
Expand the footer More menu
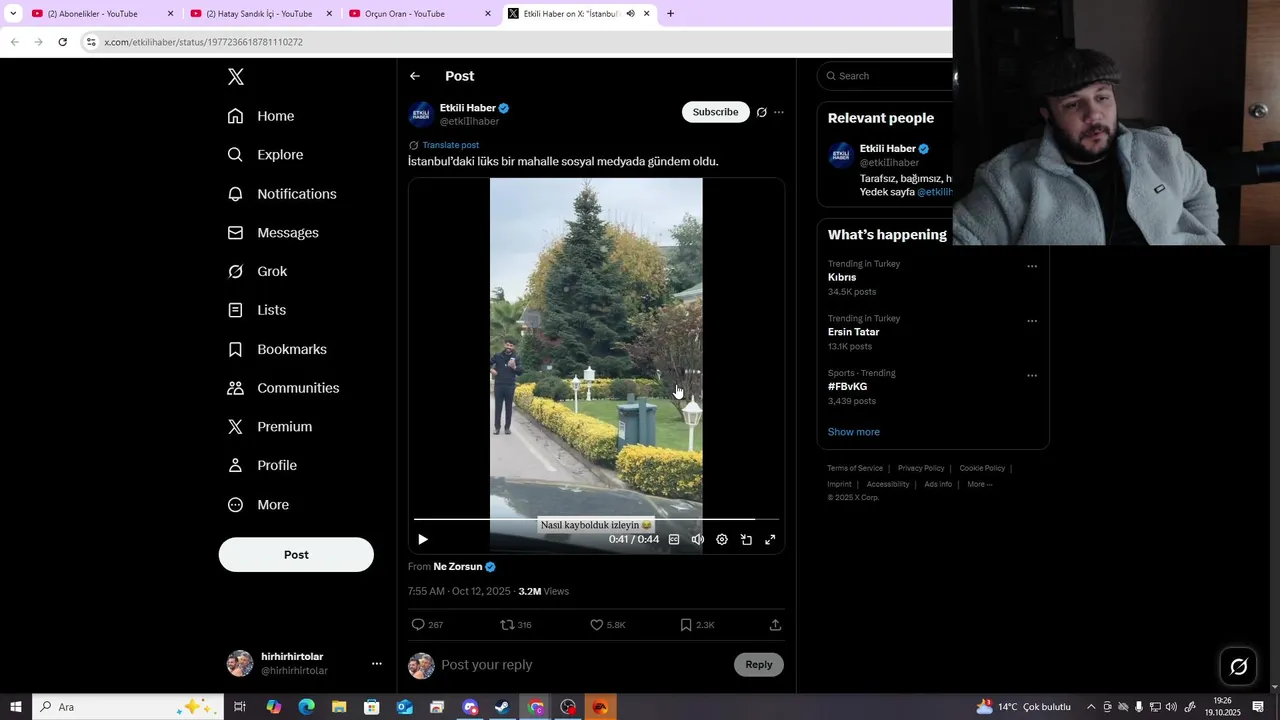(x=979, y=484)
